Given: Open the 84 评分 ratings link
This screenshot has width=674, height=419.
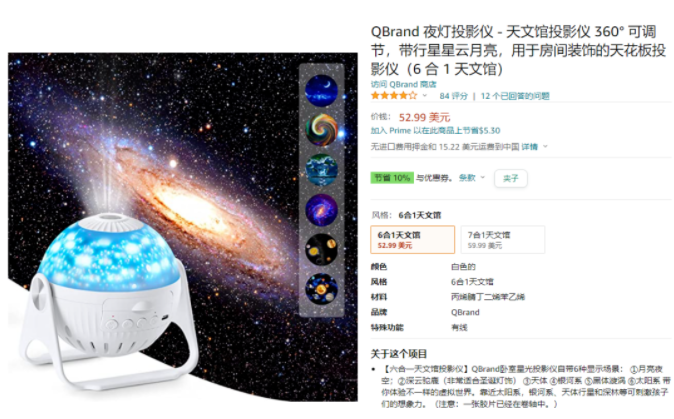Looking at the screenshot, I should tap(453, 96).
